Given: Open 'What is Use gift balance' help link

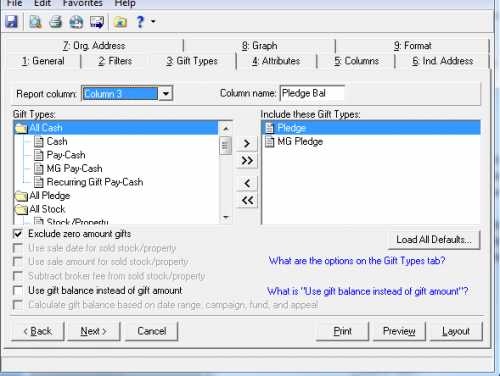Looking at the screenshot, I should pos(367,291).
